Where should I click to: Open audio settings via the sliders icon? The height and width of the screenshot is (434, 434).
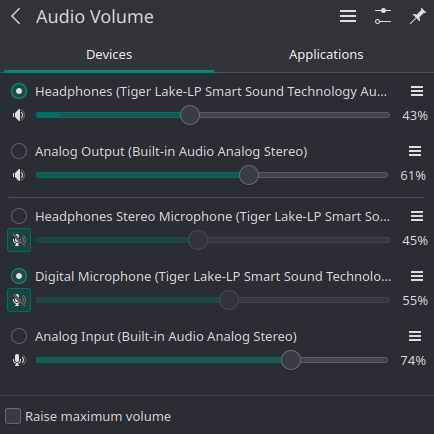(x=383, y=16)
